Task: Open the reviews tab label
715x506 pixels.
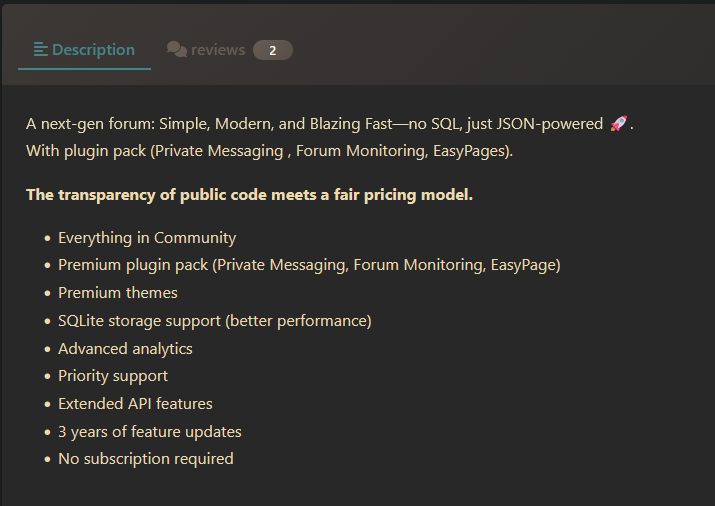Action: pos(218,50)
